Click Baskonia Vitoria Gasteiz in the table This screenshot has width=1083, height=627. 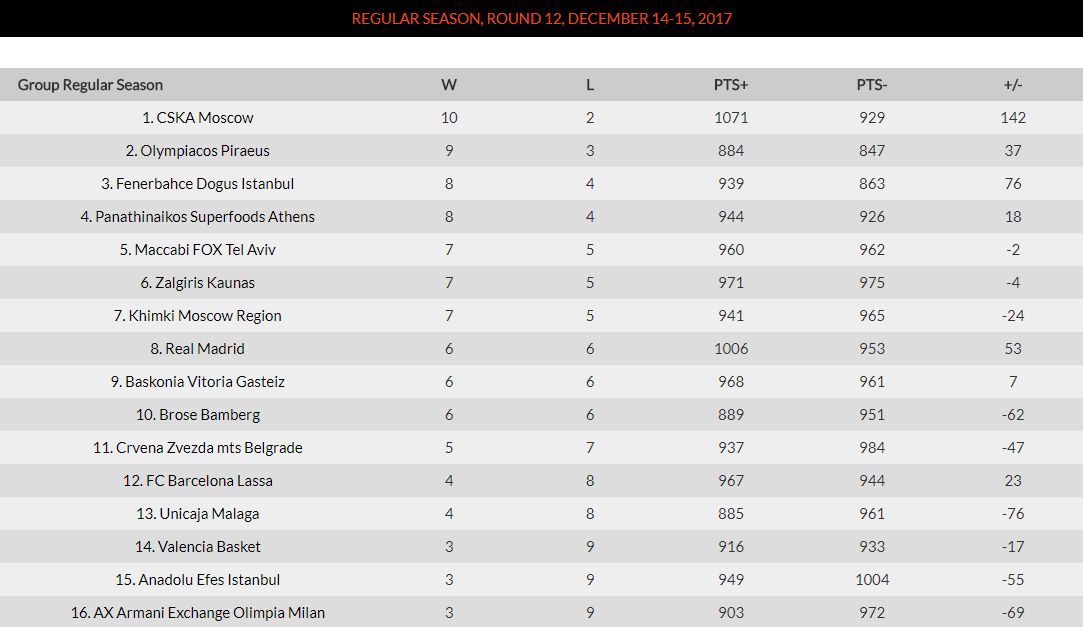198,382
